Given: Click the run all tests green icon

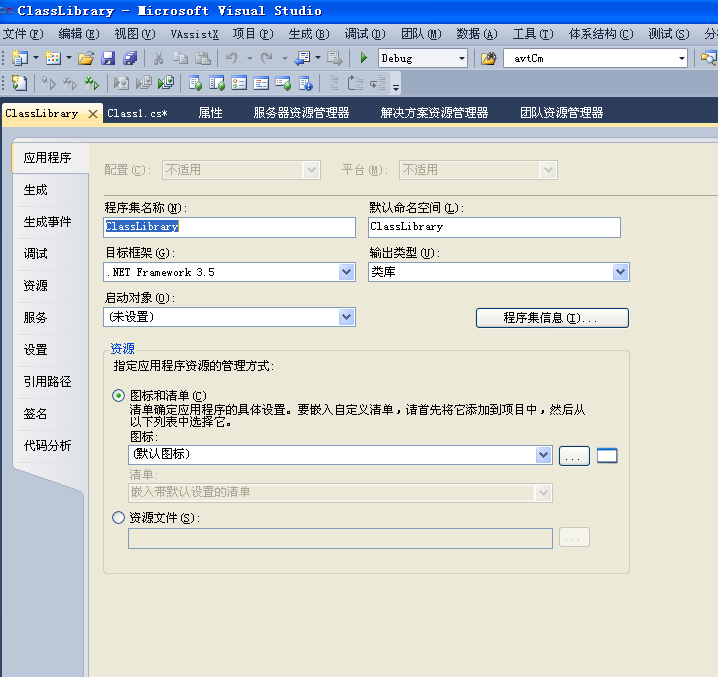Looking at the screenshot, I should click(92, 83).
